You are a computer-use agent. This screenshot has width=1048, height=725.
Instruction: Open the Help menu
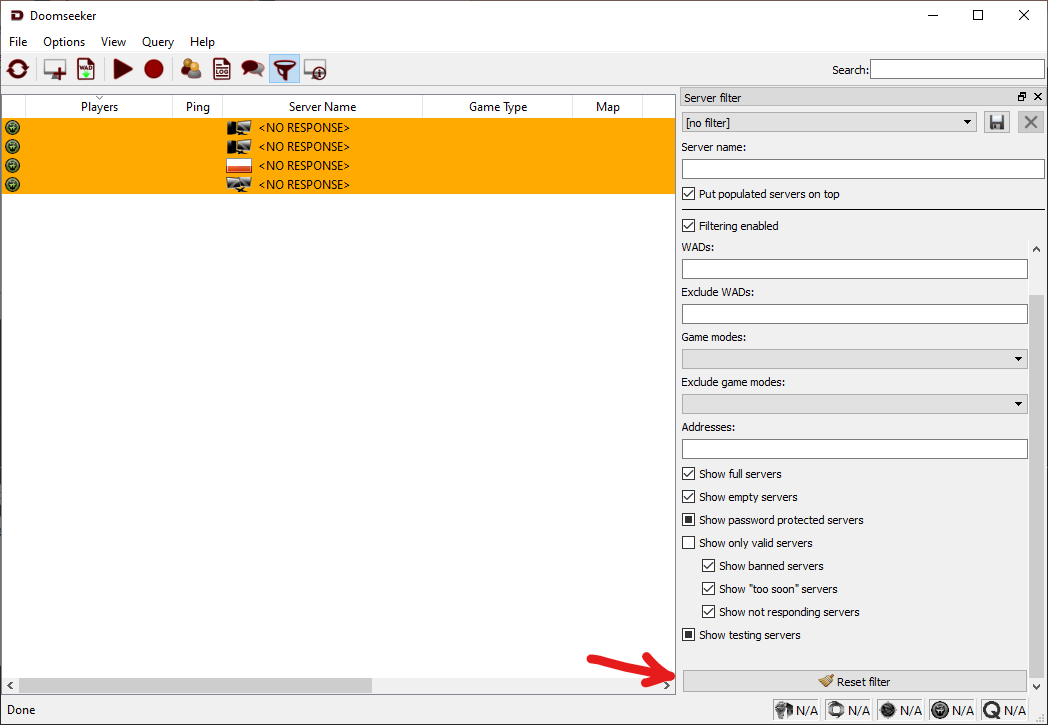pyautogui.click(x=202, y=41)
